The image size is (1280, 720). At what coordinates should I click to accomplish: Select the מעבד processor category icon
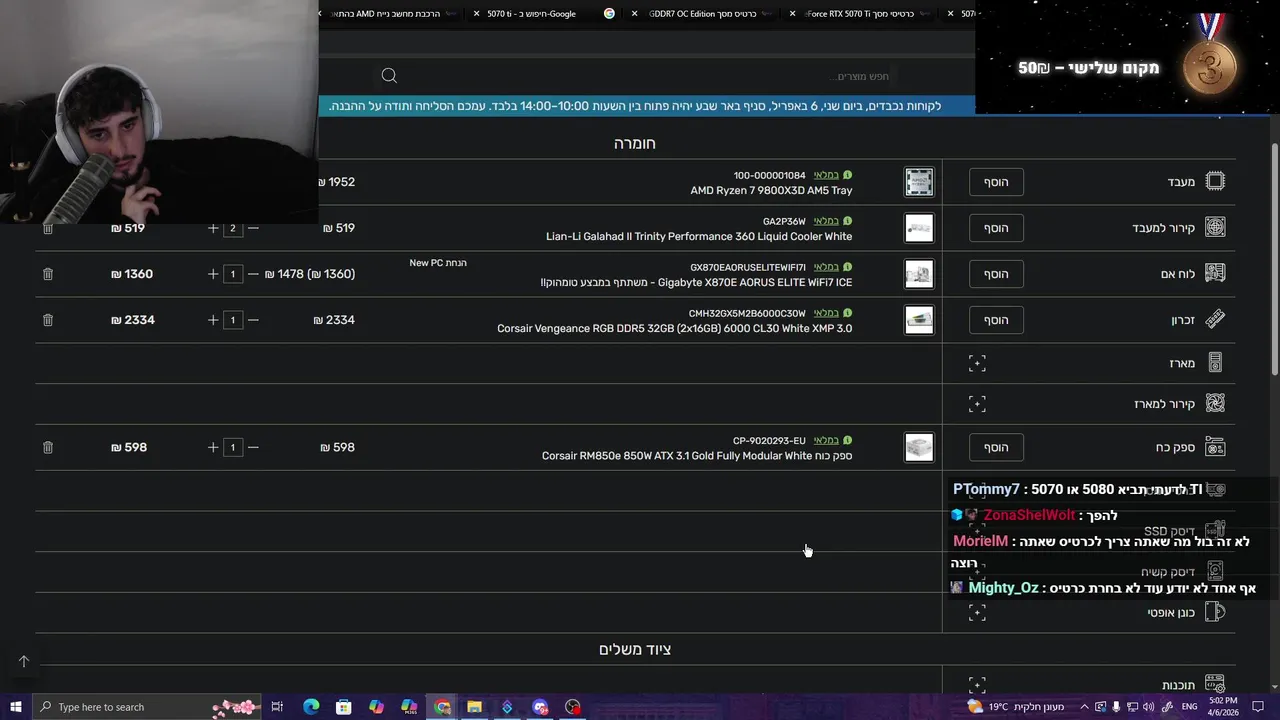pyautogui.click(x=1215, y=181)
